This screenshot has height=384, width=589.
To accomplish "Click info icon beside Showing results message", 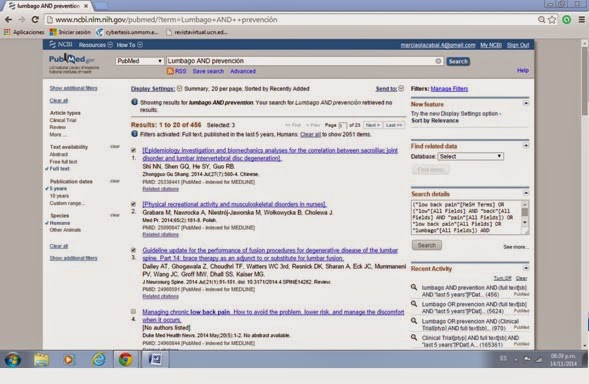I will point(134,102).
